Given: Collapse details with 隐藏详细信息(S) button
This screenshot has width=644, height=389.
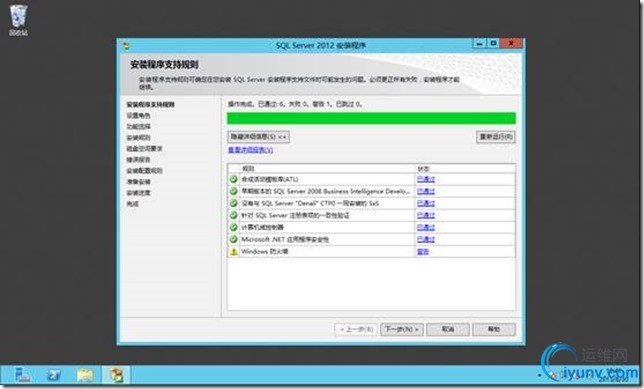Looking at the screenshot, I should (x=258, y=137).
